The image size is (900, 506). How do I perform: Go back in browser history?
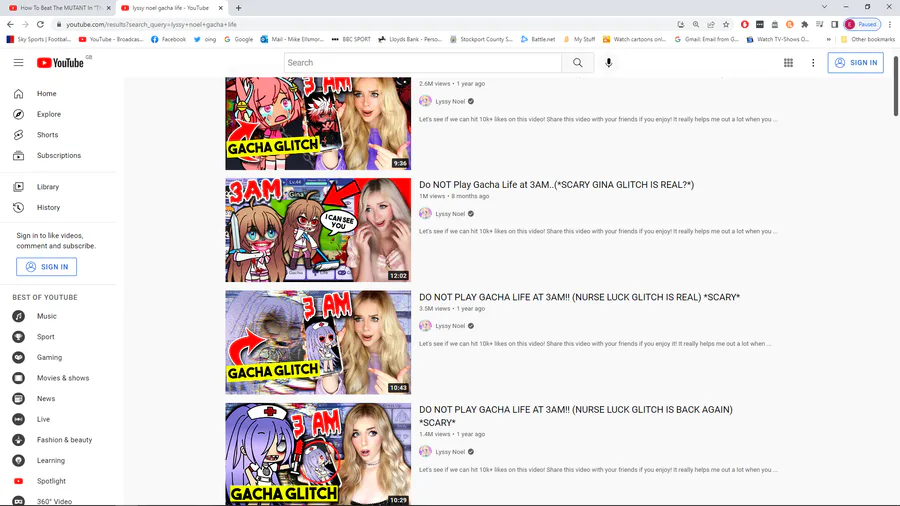10,25
